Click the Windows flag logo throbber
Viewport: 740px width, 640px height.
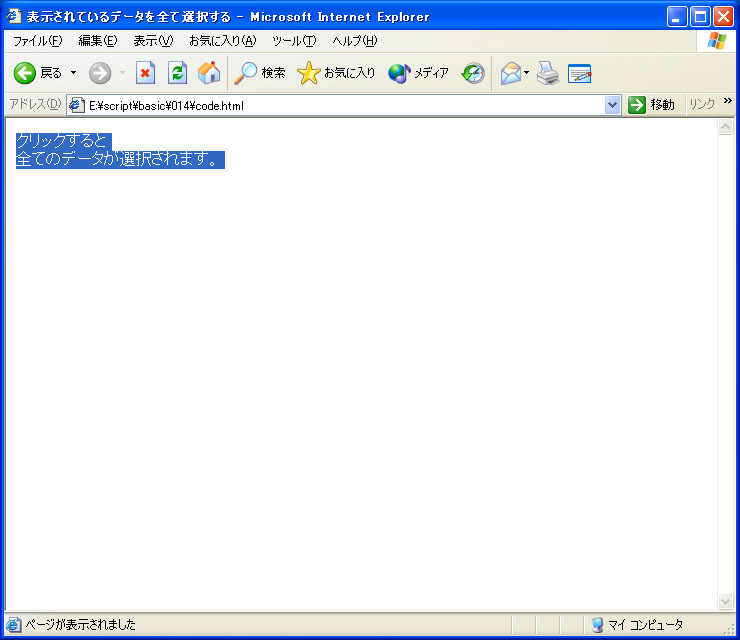[716, 41]
